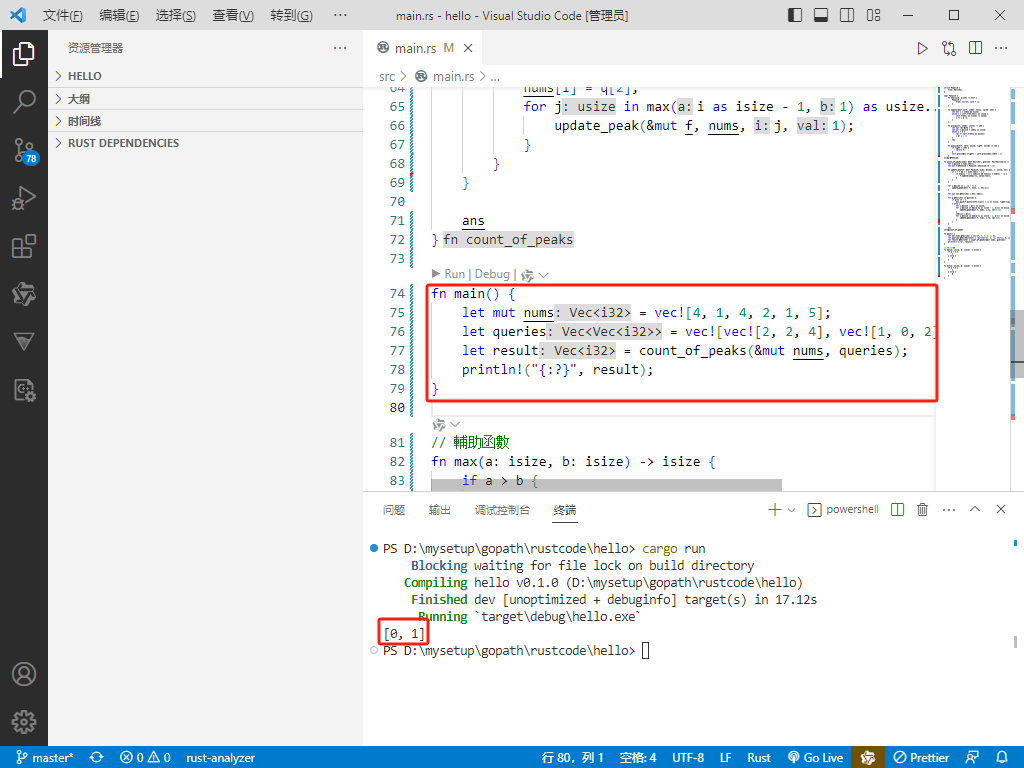The width and height of the screenshot is (1024, 768).
Task: Toggle primary side bar layout button
Action: tap(795, 15)
